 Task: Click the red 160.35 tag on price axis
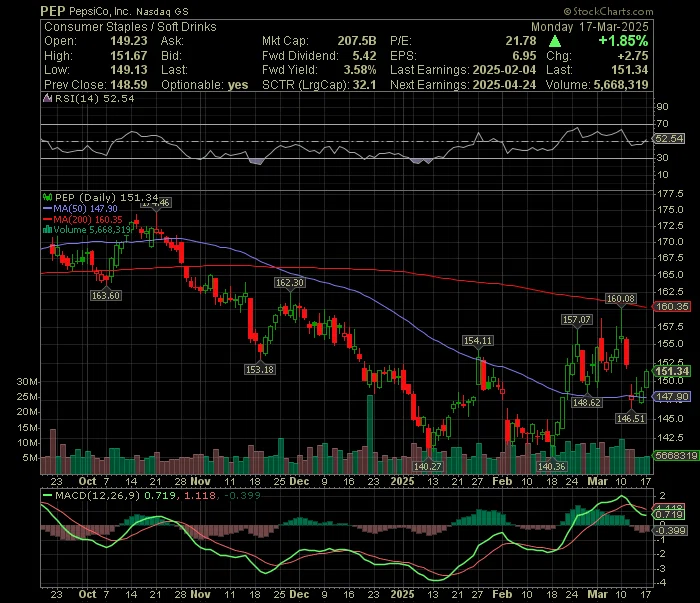672,307
